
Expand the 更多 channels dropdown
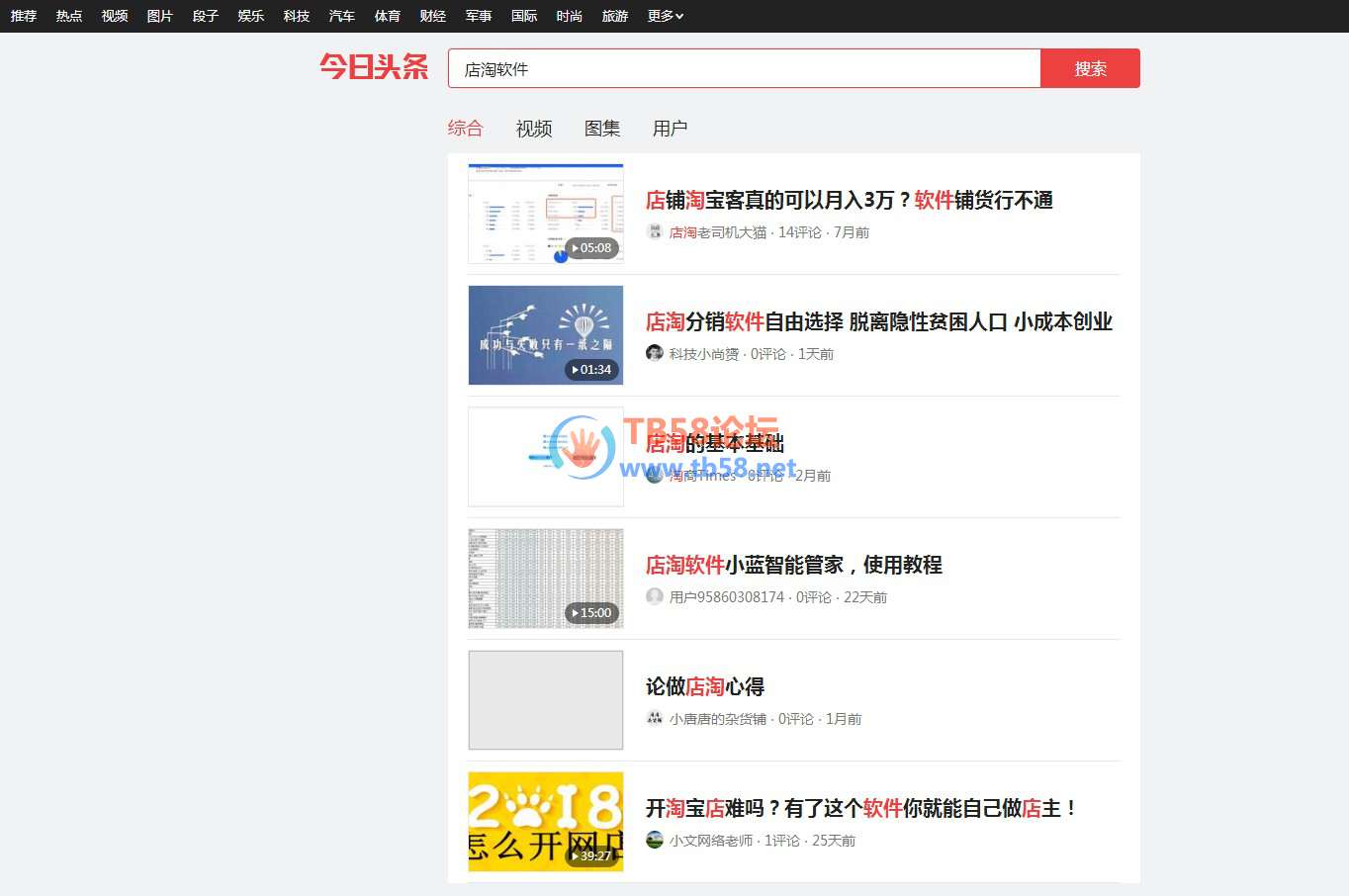click(x=666, y=16)
